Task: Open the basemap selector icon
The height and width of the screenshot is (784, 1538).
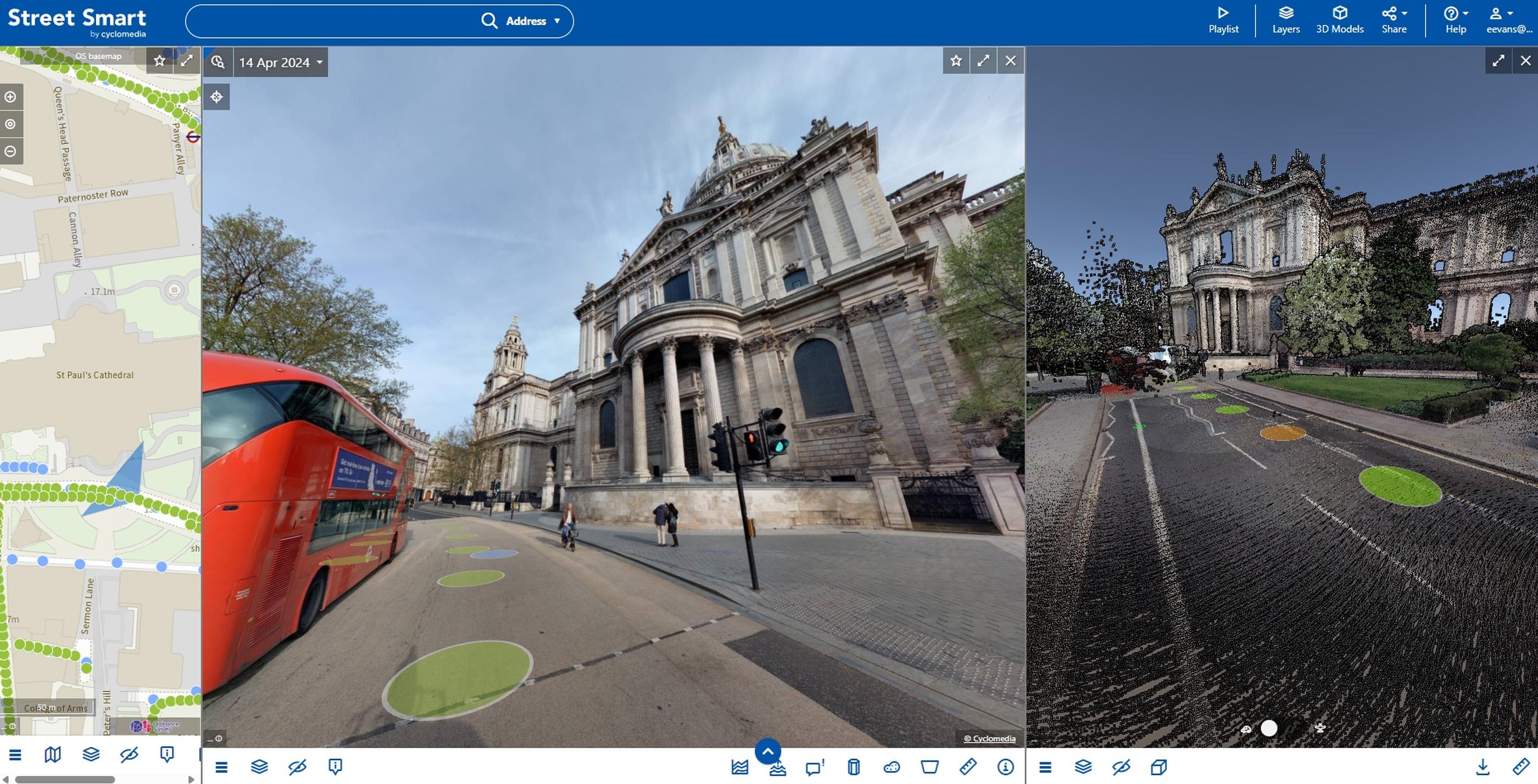Action: [x=53, y=755]
